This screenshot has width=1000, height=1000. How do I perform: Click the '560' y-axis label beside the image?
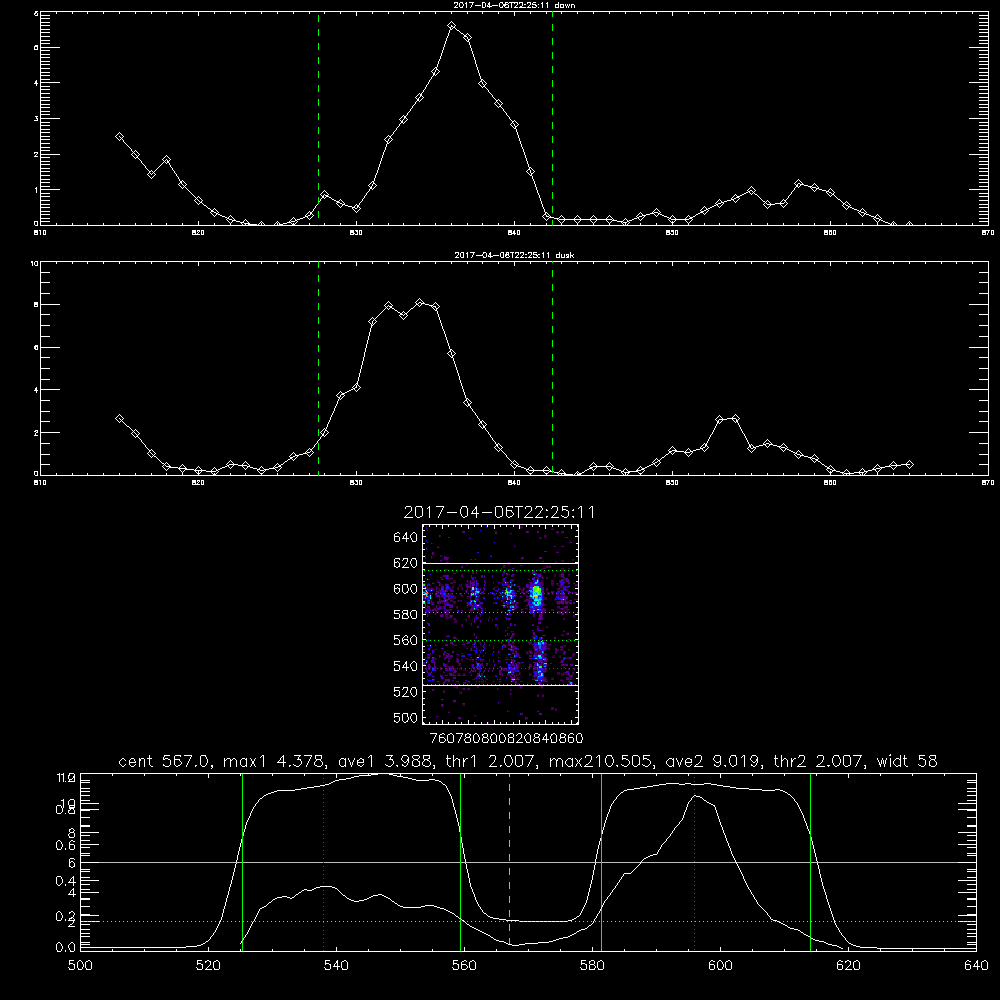406,640
